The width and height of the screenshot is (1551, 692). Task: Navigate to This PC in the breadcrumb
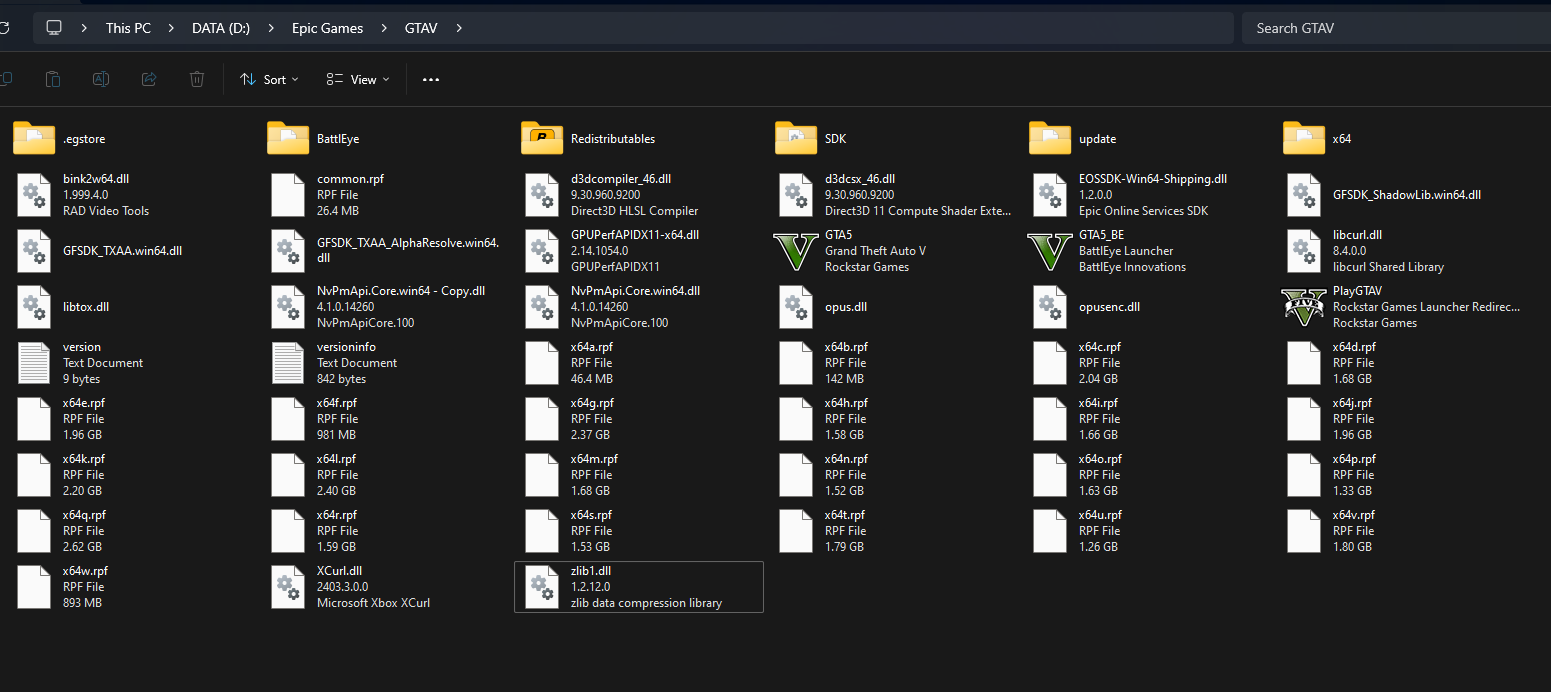tap(128, 28)
